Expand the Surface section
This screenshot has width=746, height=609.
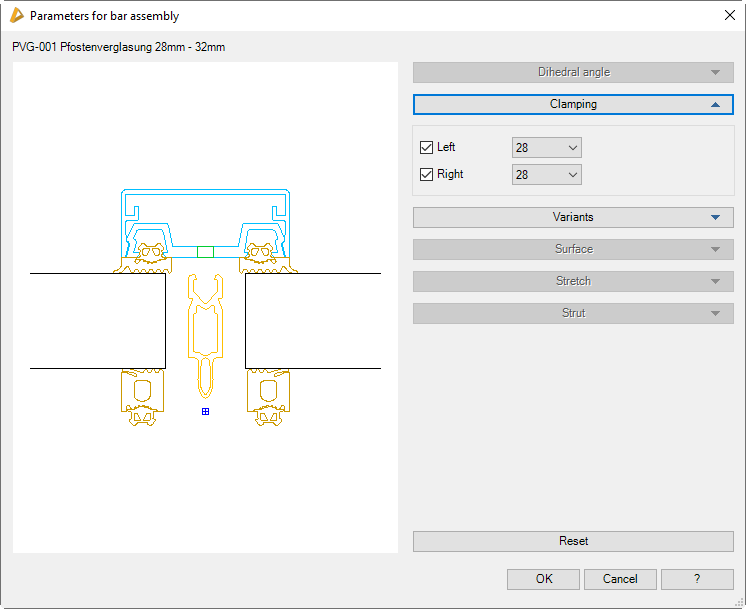coord(573,249)
